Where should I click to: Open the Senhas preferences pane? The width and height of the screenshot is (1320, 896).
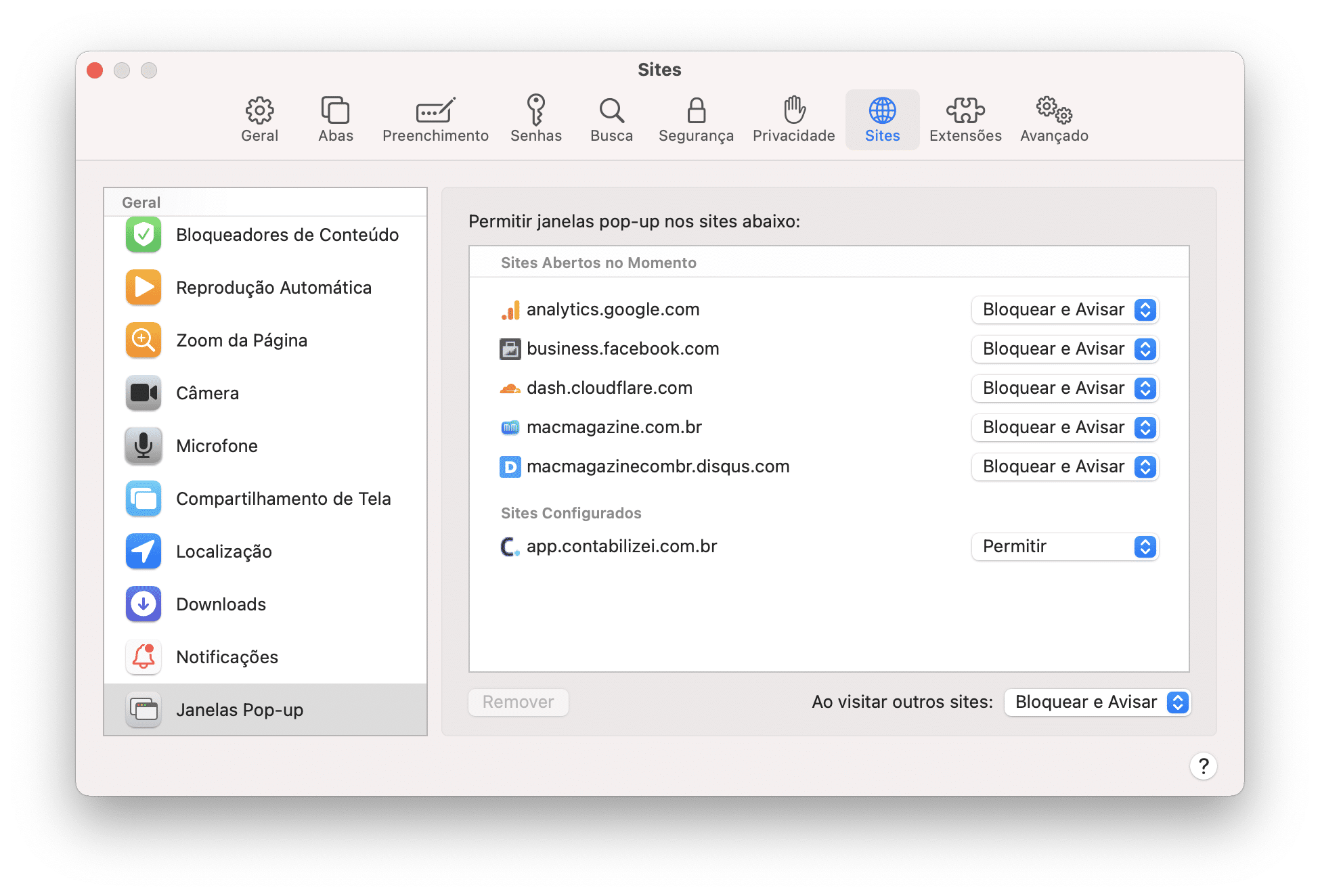(x=536, y=118)
